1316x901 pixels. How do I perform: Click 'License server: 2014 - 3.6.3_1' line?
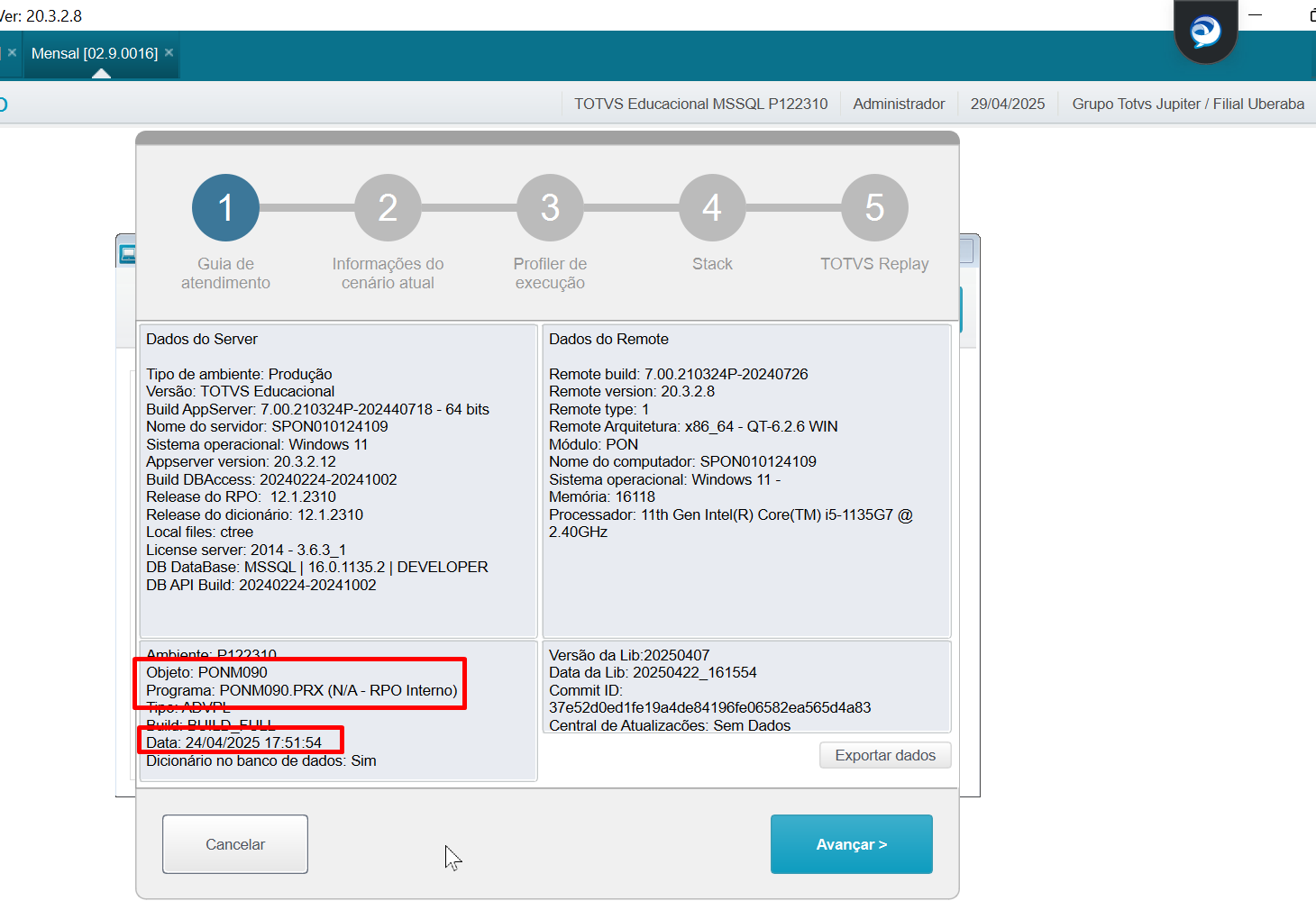coord(246,550)
